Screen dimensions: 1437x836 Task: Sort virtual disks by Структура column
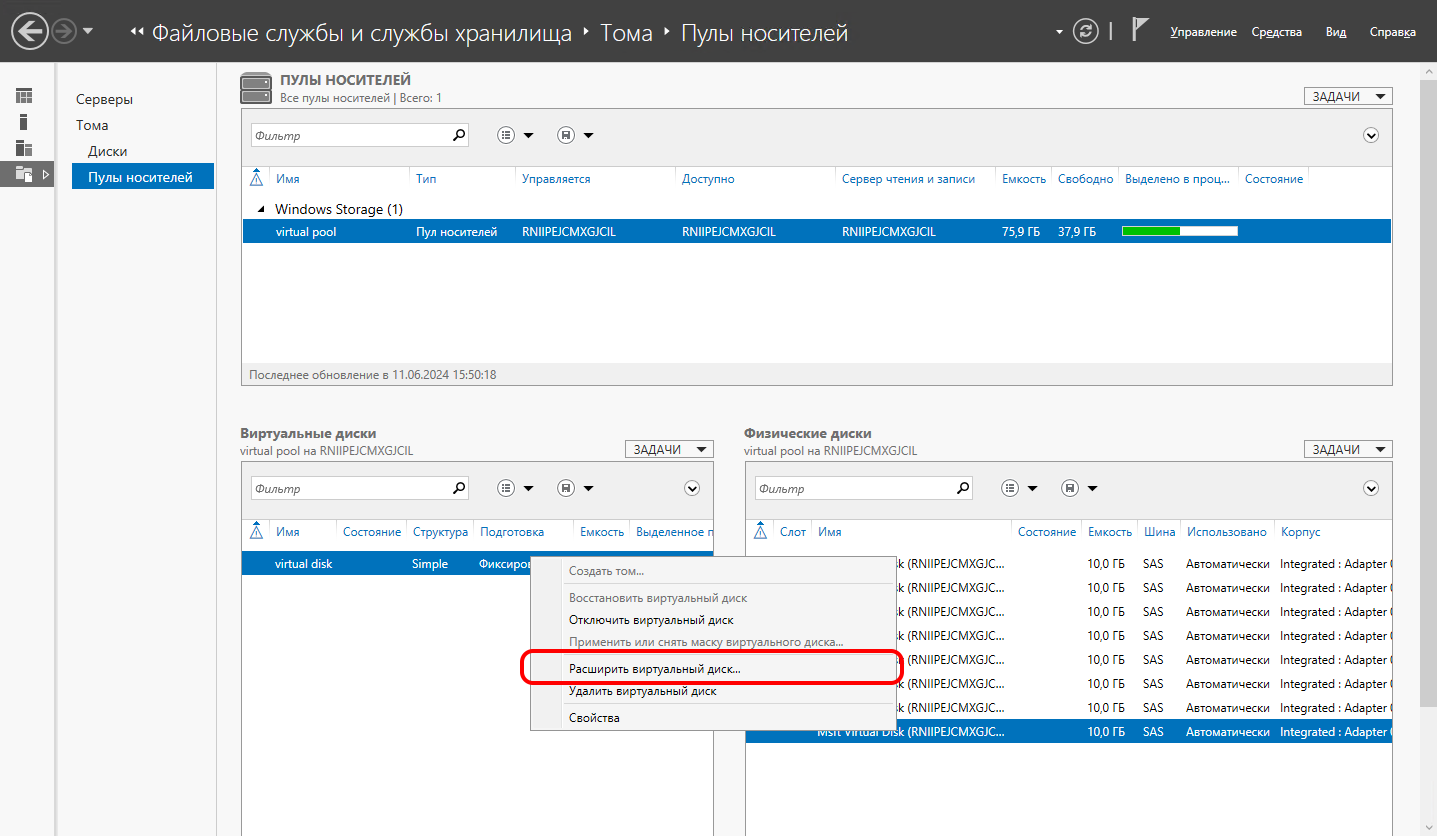coord(440,532)
